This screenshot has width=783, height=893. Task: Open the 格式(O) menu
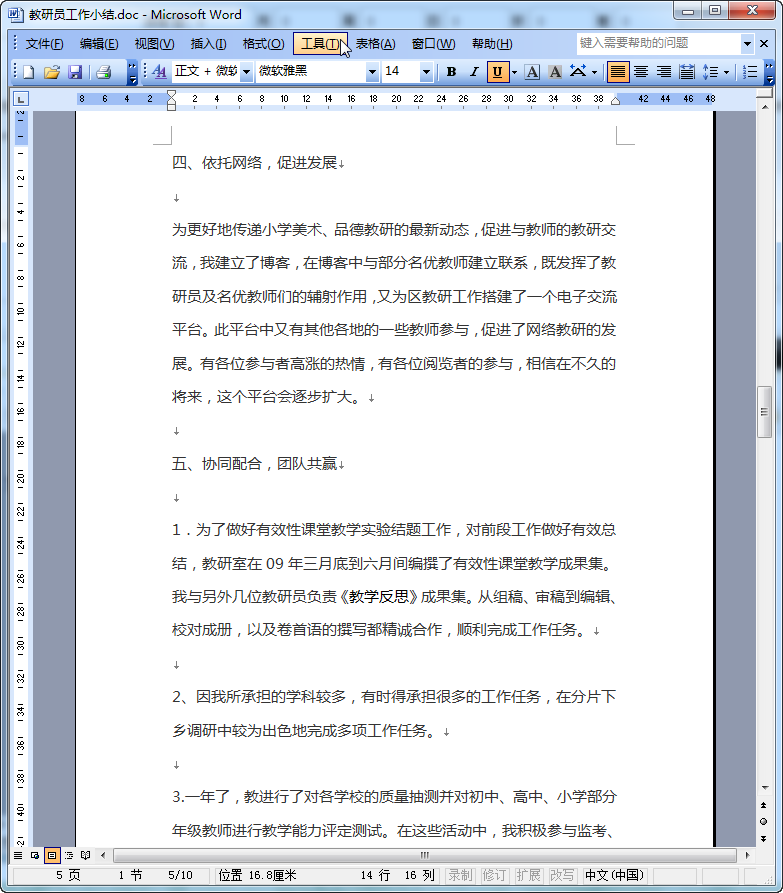click(264, 44)
